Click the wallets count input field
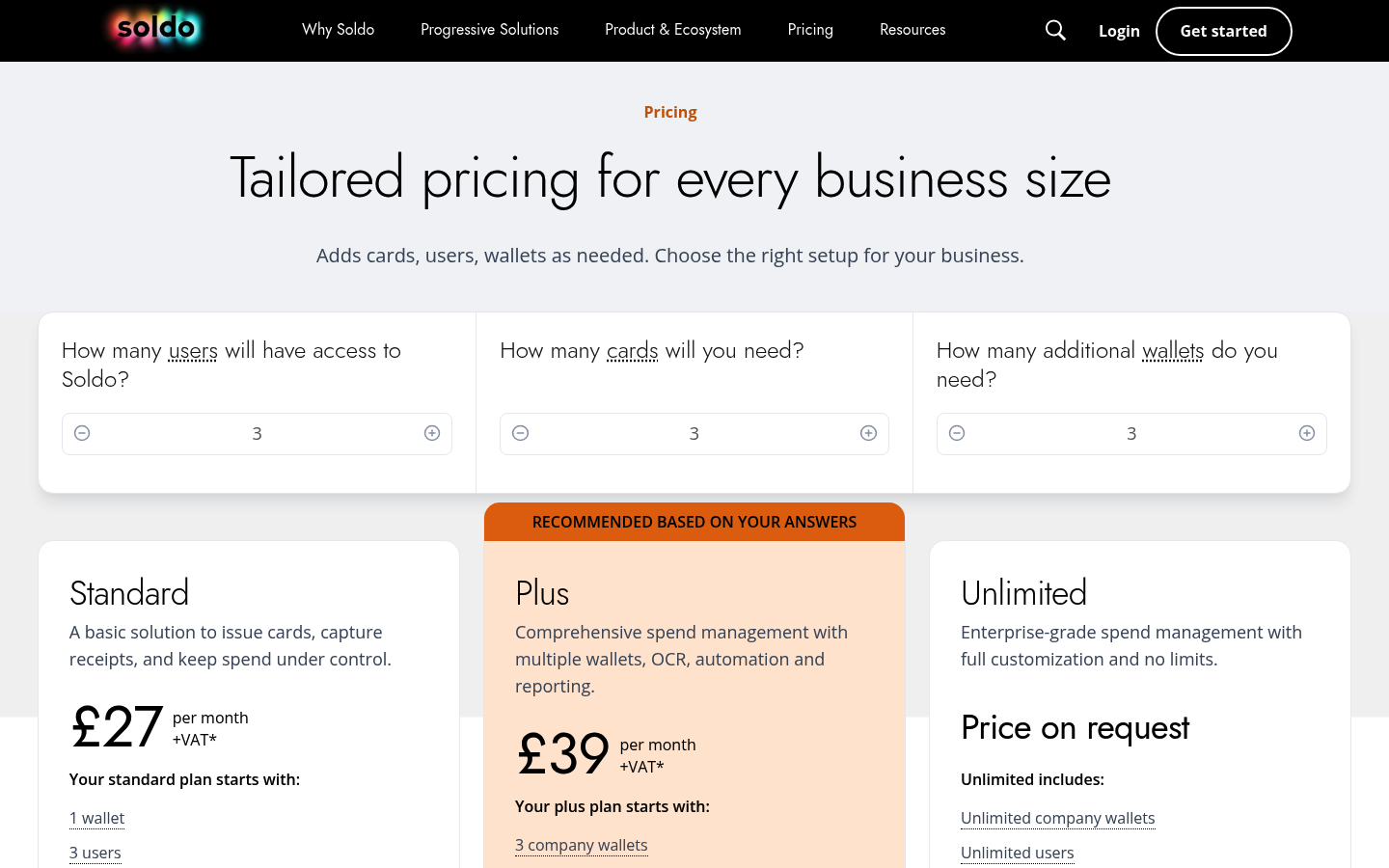The width and height of the screenshot is (1389, 868). [1131, 434]
